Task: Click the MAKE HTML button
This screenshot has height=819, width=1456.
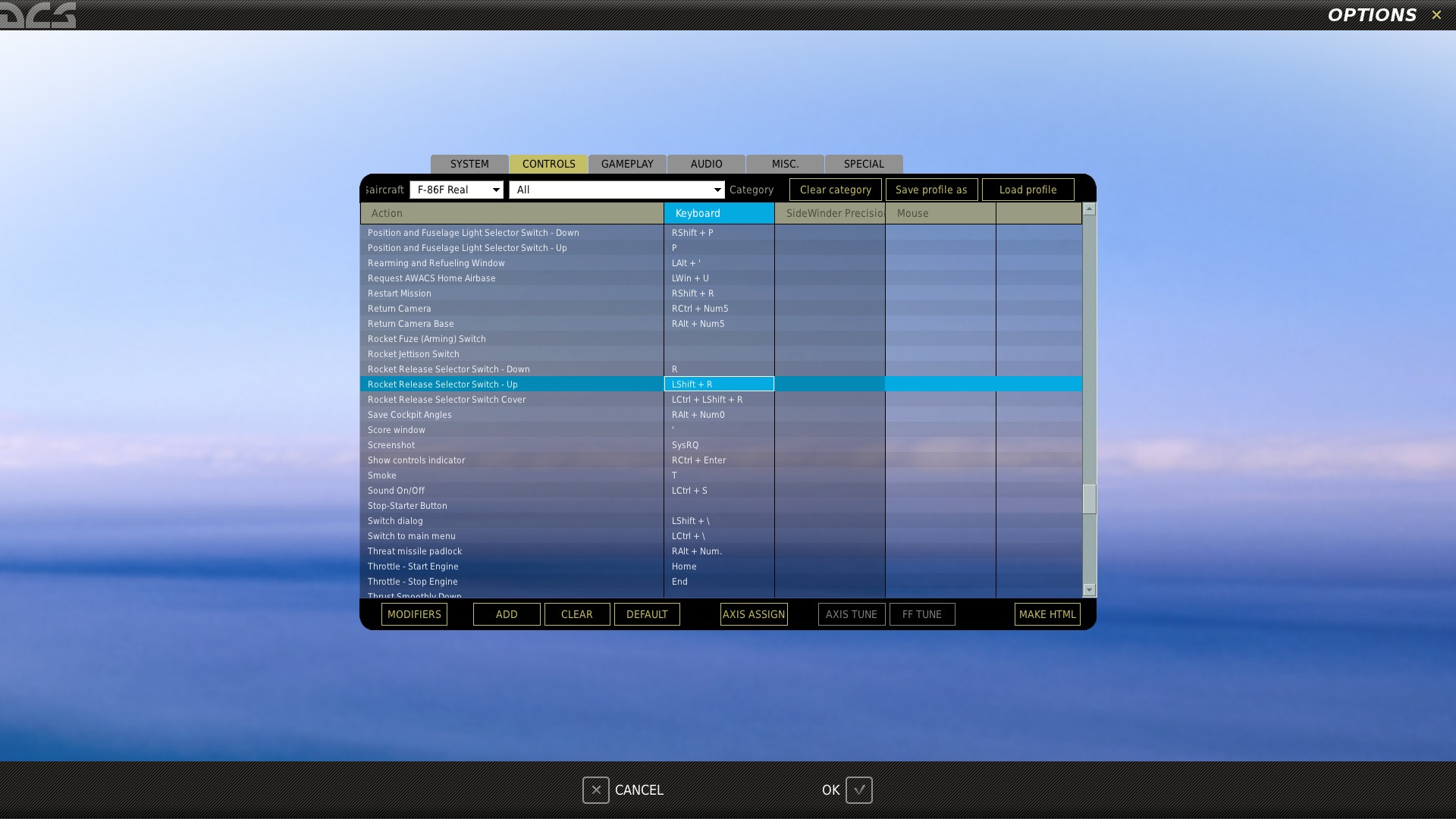Action: coord(1047,614)
